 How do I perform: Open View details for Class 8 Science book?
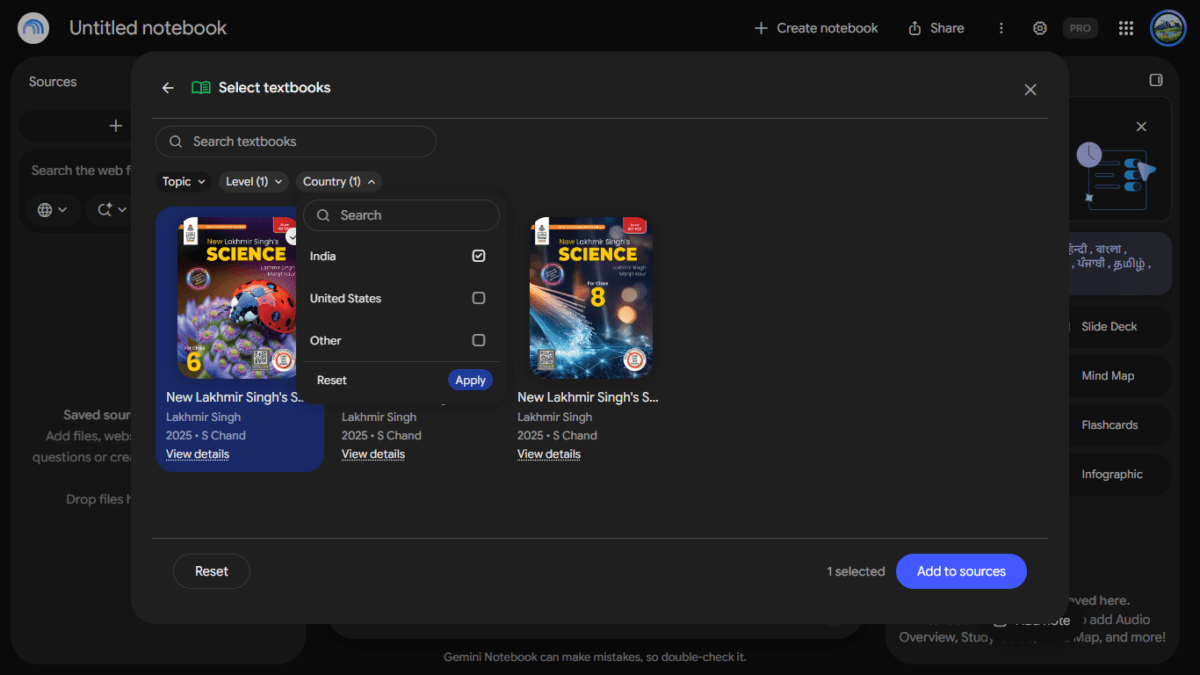[x=549, y=454]
